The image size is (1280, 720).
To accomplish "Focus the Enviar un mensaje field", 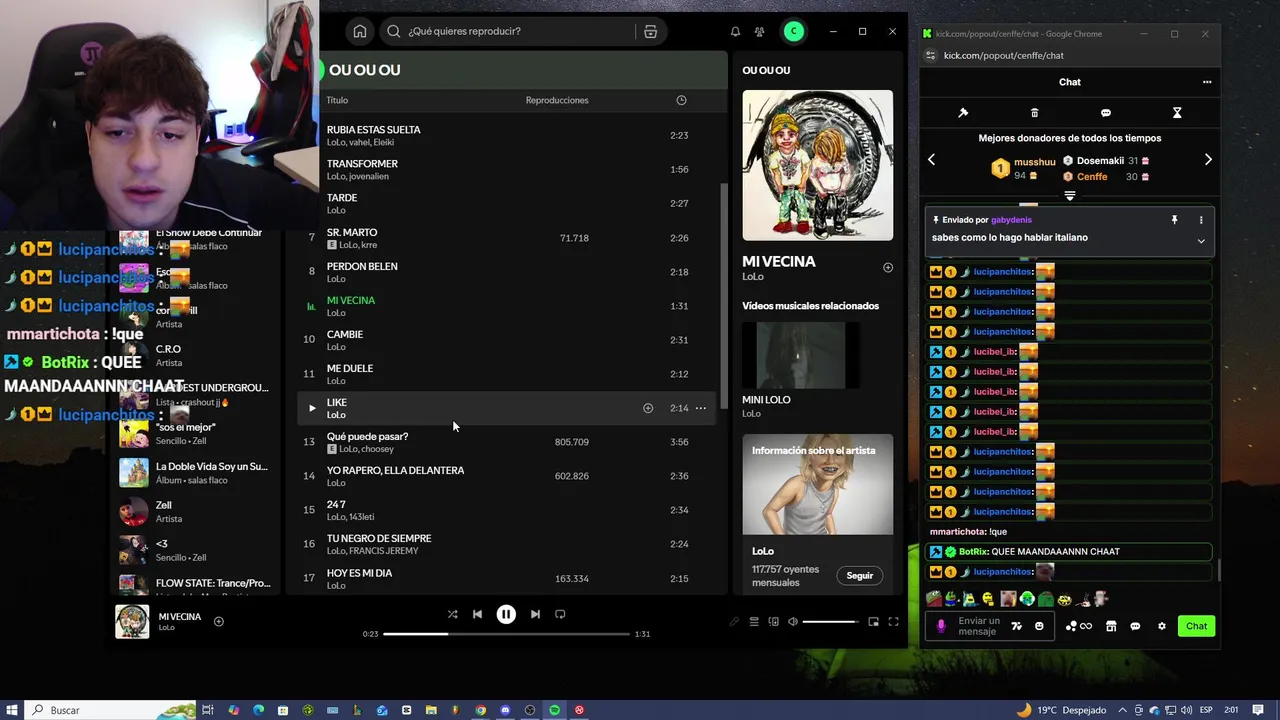I will click(979, 626).
